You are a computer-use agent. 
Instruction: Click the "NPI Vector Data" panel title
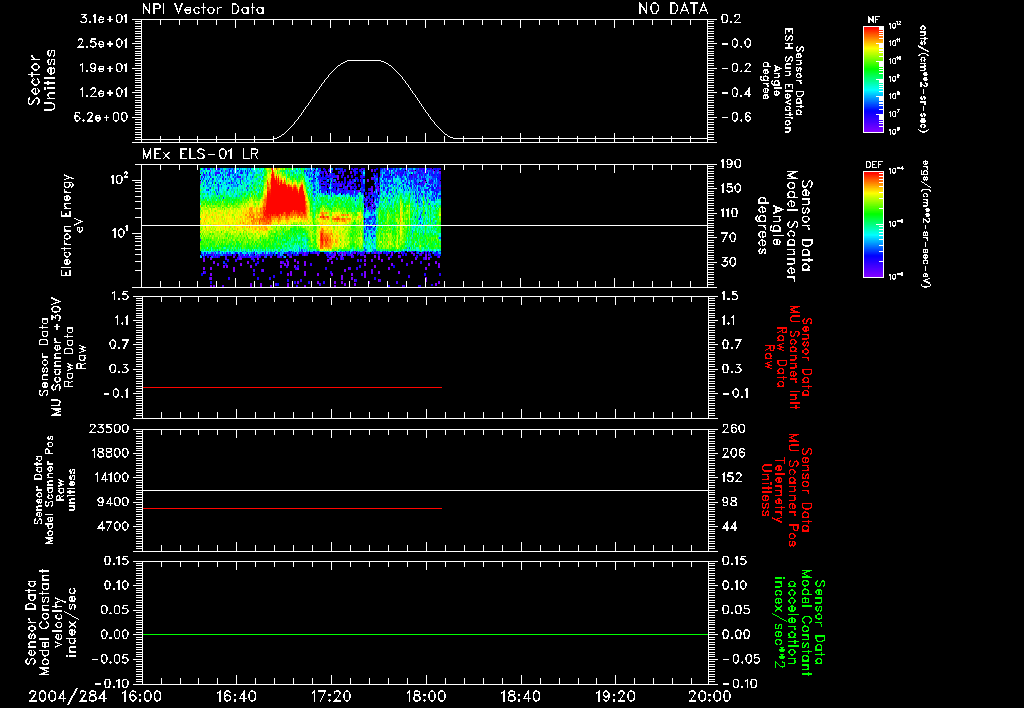pyautogui.click(x=203, y=9)
